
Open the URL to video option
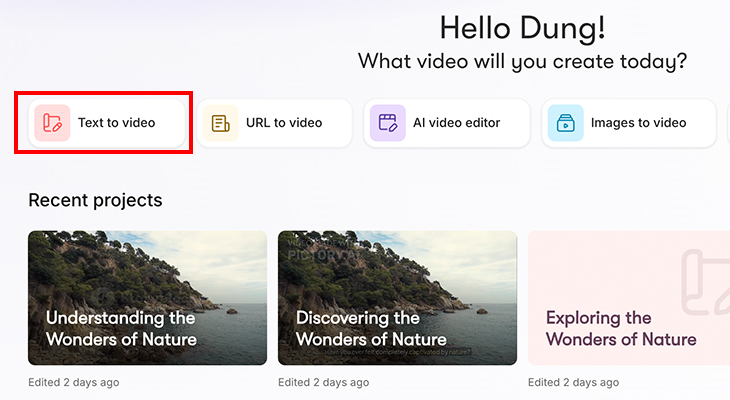point(284,123)
